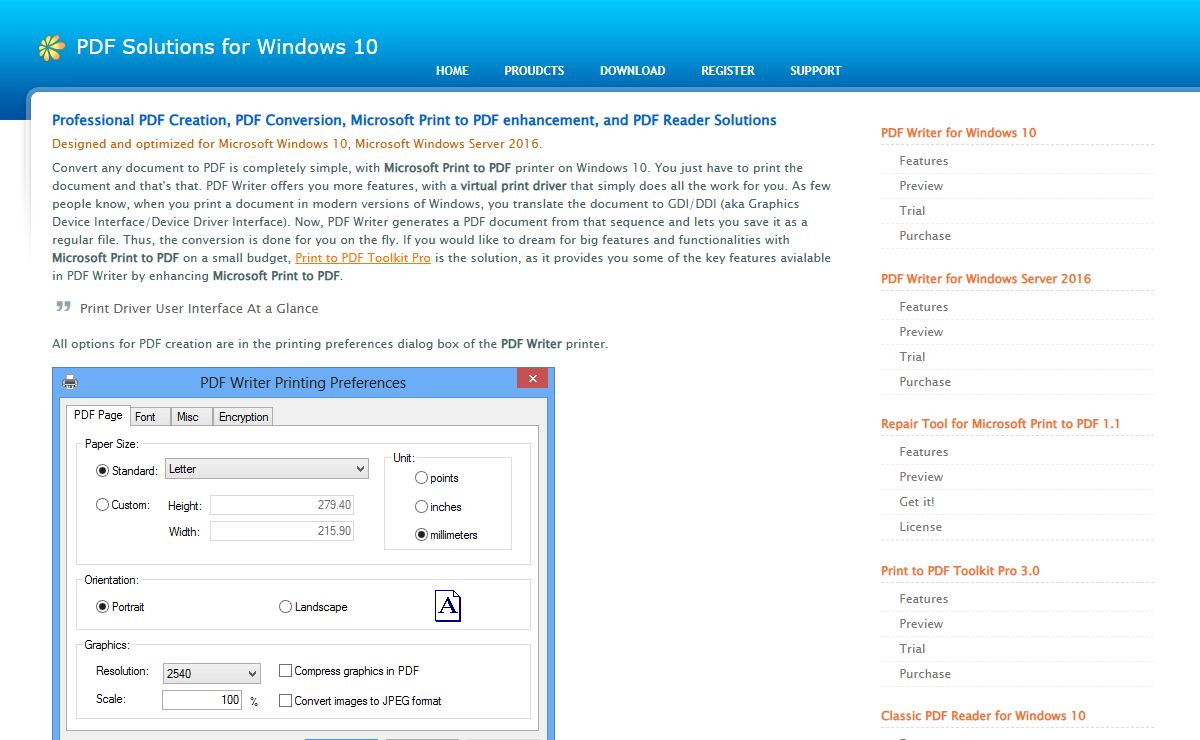Click Trial under Print to PDF Toolkit Pro
Viewport: 1200px width, 740px height.
pyautogui.click(x=912, y=649)
